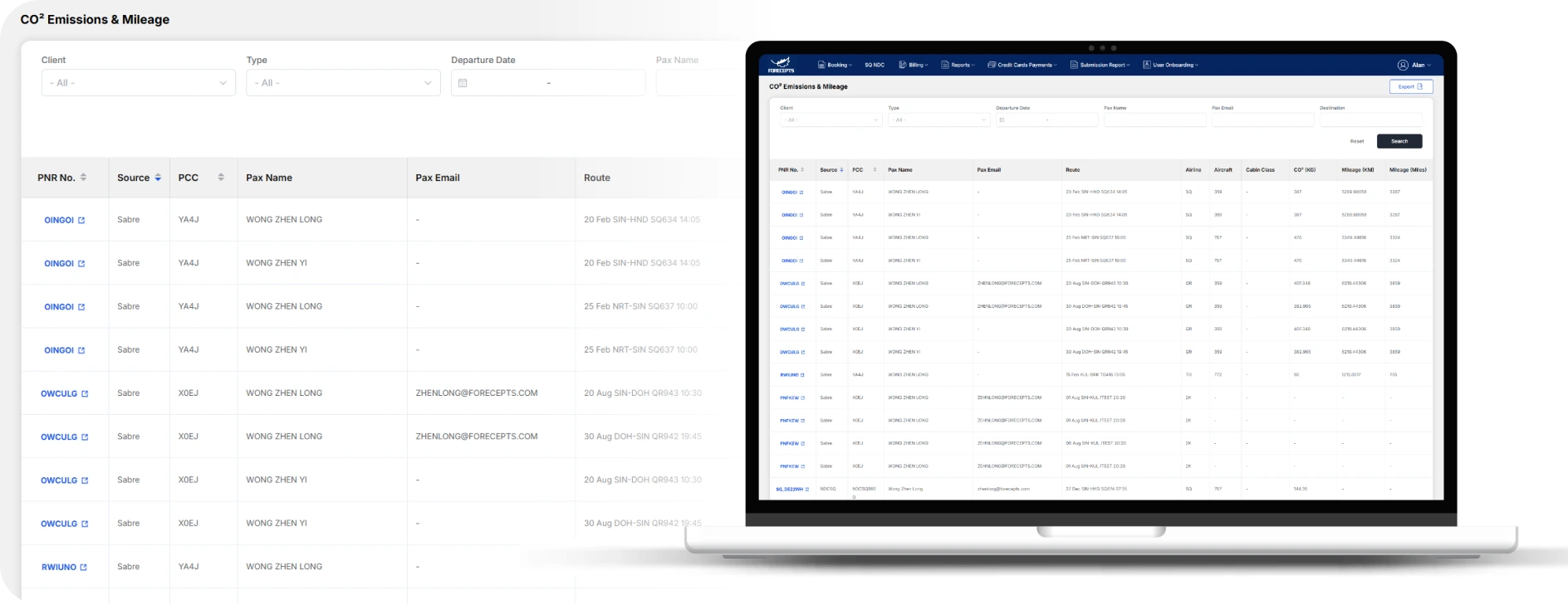
Task: Click the Booking icon in the navbar
Action: (x=821, y=65)
